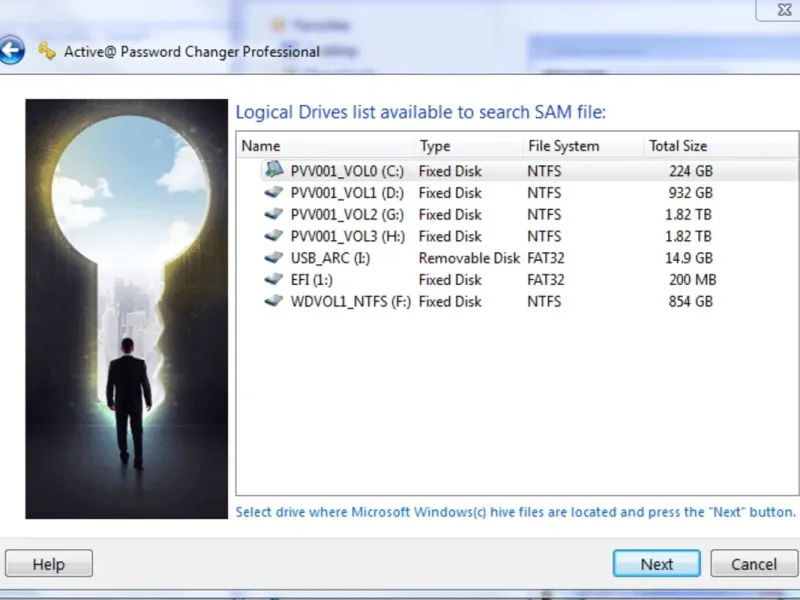This screenshot has height=600, width=800.
Task: Click the 224 GB size value
Action: (691, 171)
